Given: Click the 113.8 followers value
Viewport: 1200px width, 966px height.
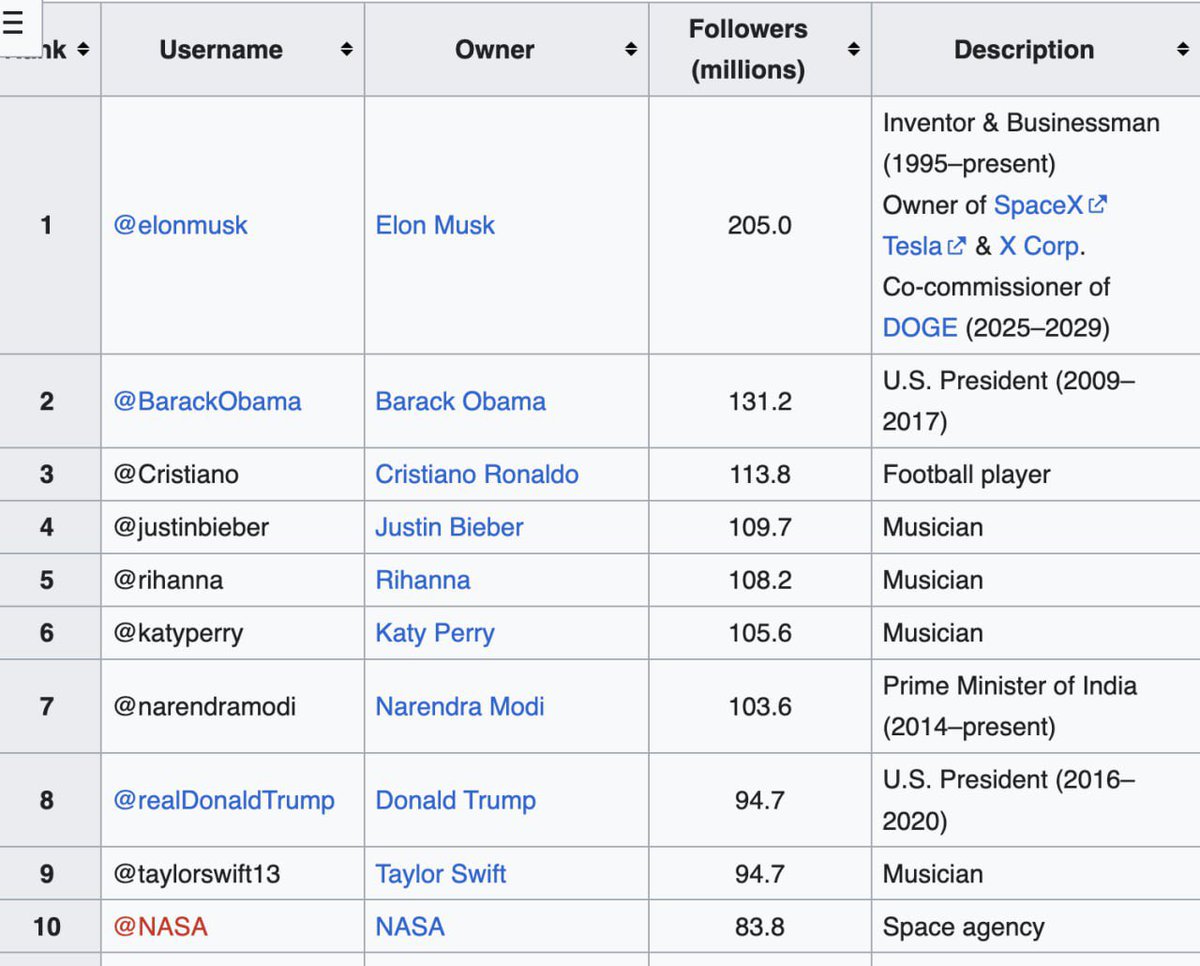Looking at the screenshot, I should coord(759,474).
